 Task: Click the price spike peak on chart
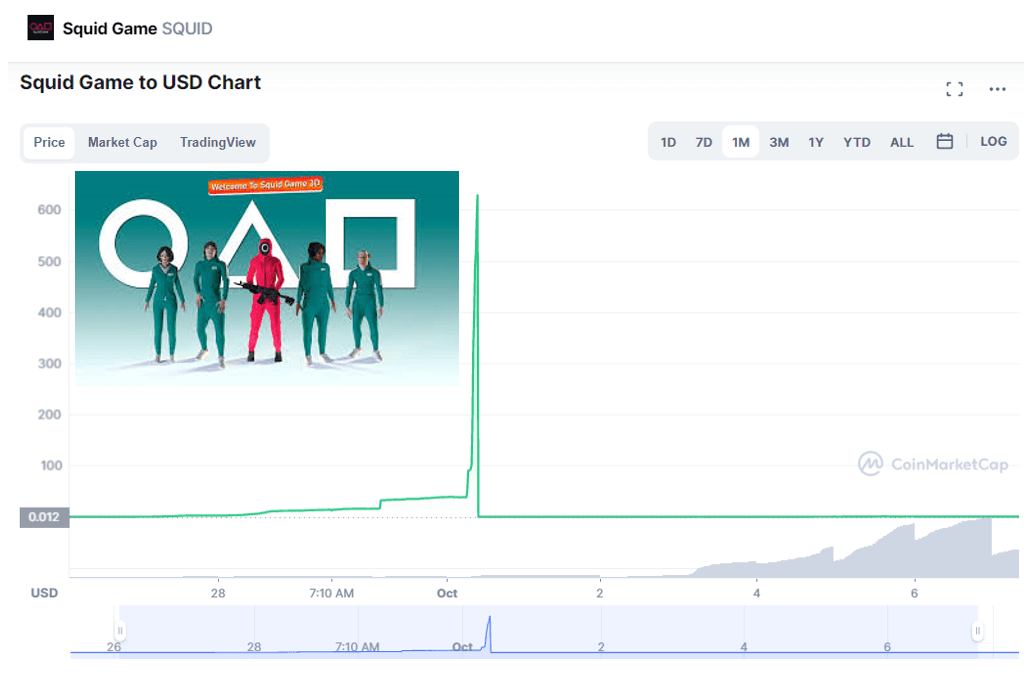pos(477,197)
